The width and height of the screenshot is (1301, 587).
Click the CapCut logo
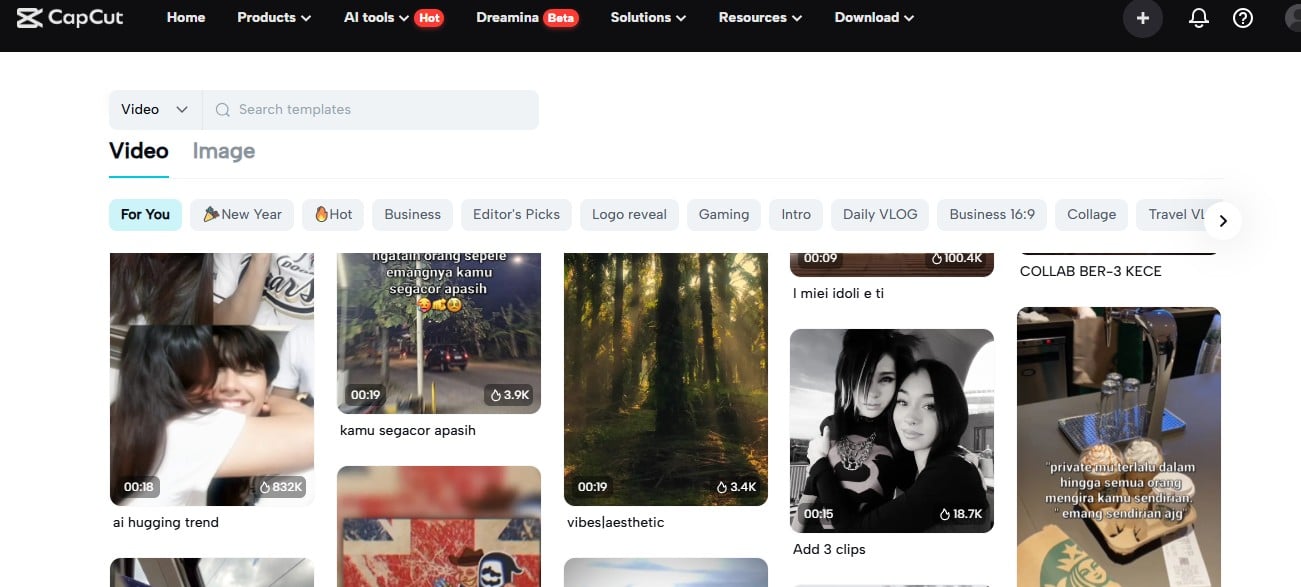tap(69, 17)
